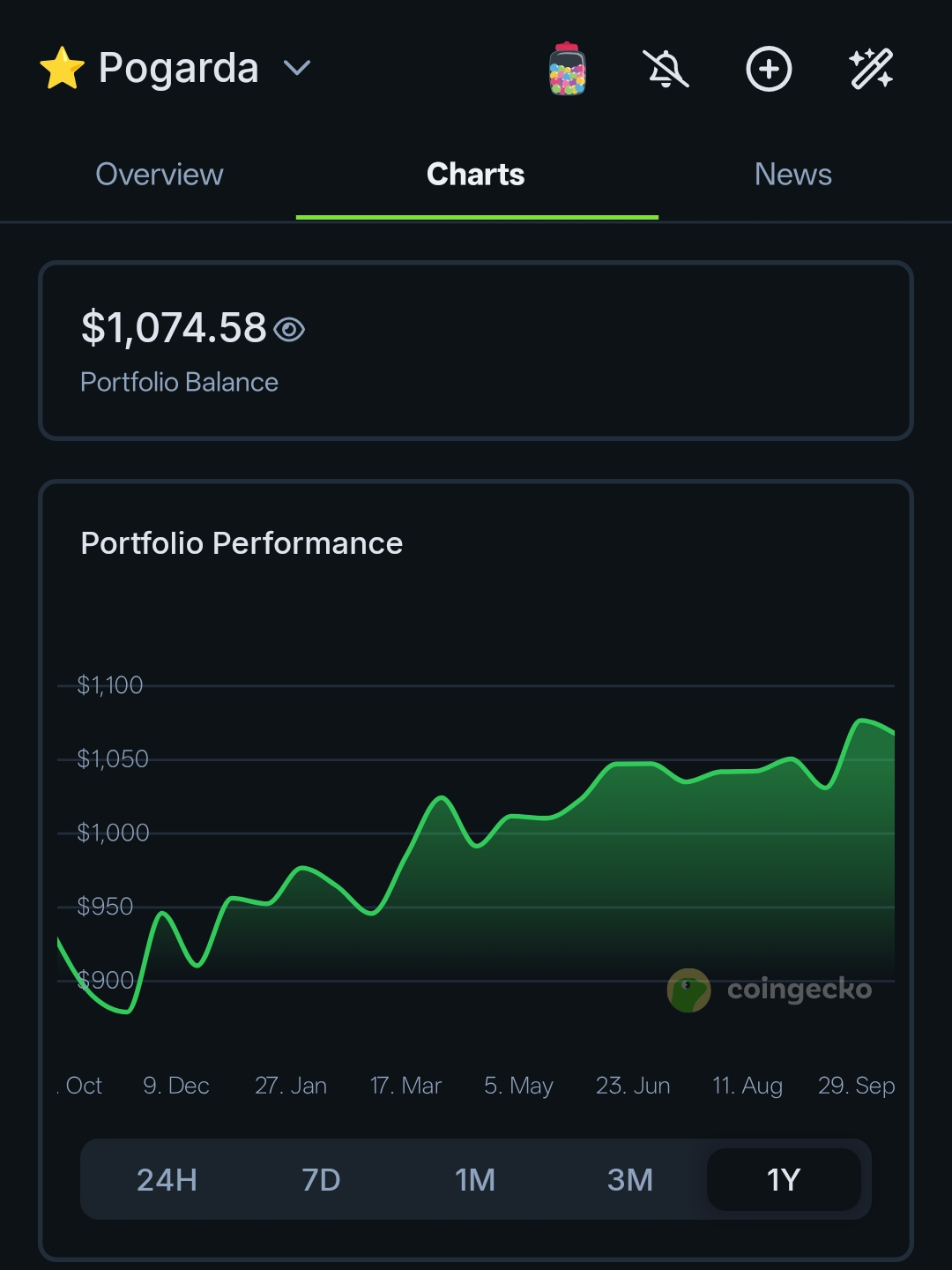Click the candy jar icon
Screen dimensions: 952x1270
pyautogui.click(x=567, y=69)
